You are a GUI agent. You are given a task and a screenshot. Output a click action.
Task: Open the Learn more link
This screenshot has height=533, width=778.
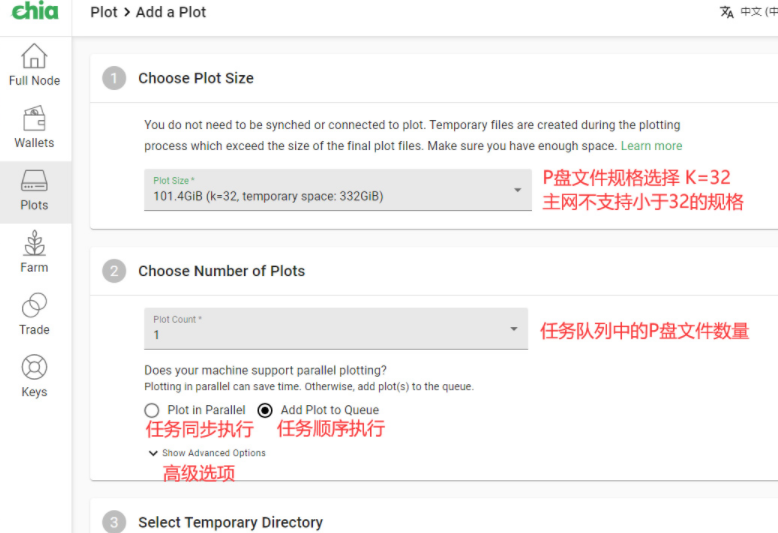coord(651,146)
